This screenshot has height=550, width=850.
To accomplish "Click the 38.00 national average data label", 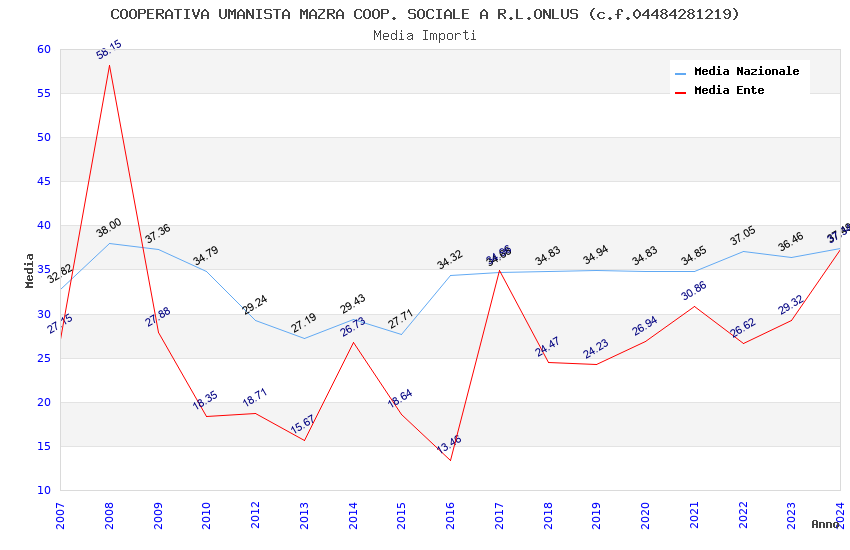I will pyautogui.click(x=109, y=228).
